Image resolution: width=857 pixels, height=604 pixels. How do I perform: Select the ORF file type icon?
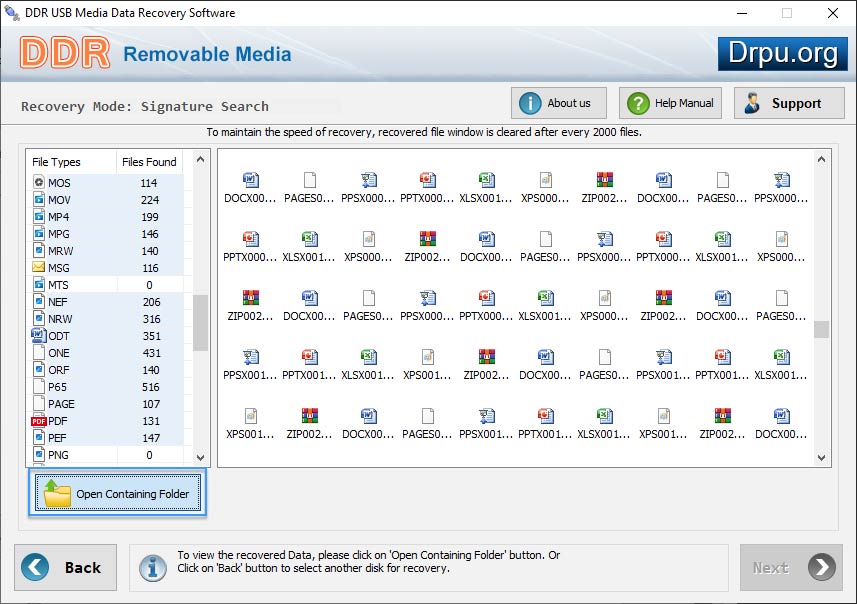click(x=39, y=370)
